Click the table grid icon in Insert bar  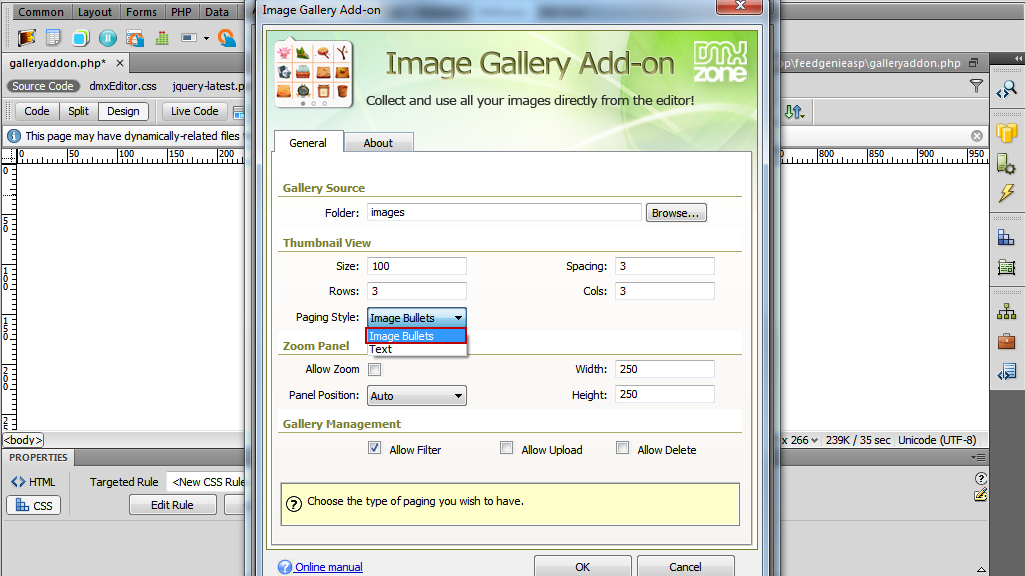54,38
